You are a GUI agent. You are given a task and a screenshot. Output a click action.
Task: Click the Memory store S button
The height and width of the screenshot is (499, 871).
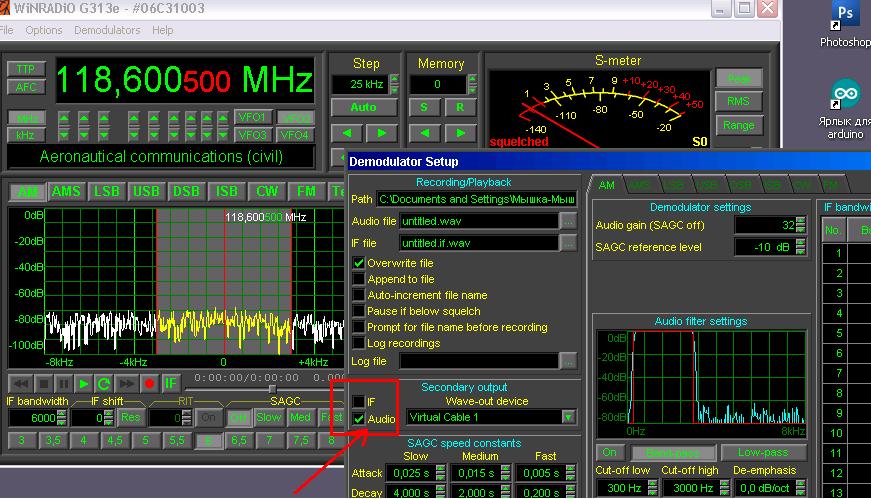(x=424, y=107)
